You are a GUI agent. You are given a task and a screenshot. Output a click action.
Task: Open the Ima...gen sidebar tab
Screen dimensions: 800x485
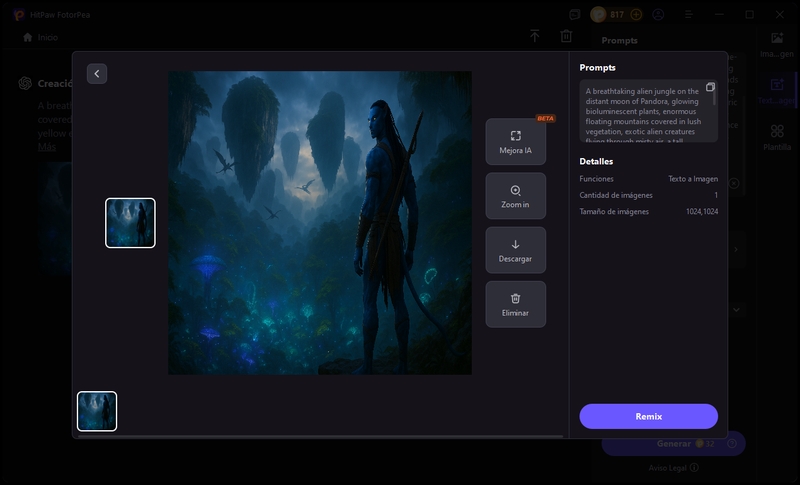pos(777,44)
